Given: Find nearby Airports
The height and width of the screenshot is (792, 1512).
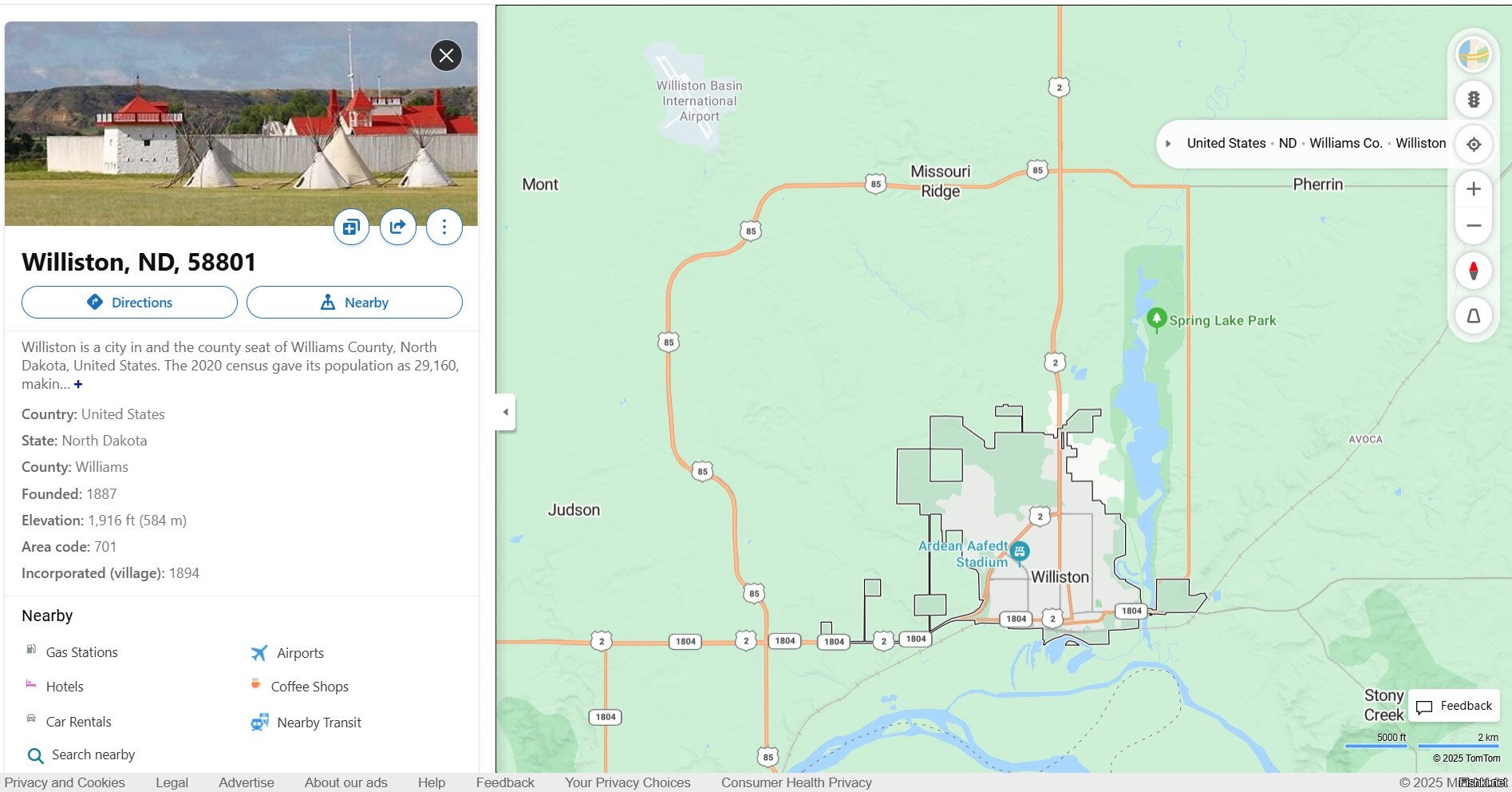Looking at the screenshot, I should pos(300,653).
